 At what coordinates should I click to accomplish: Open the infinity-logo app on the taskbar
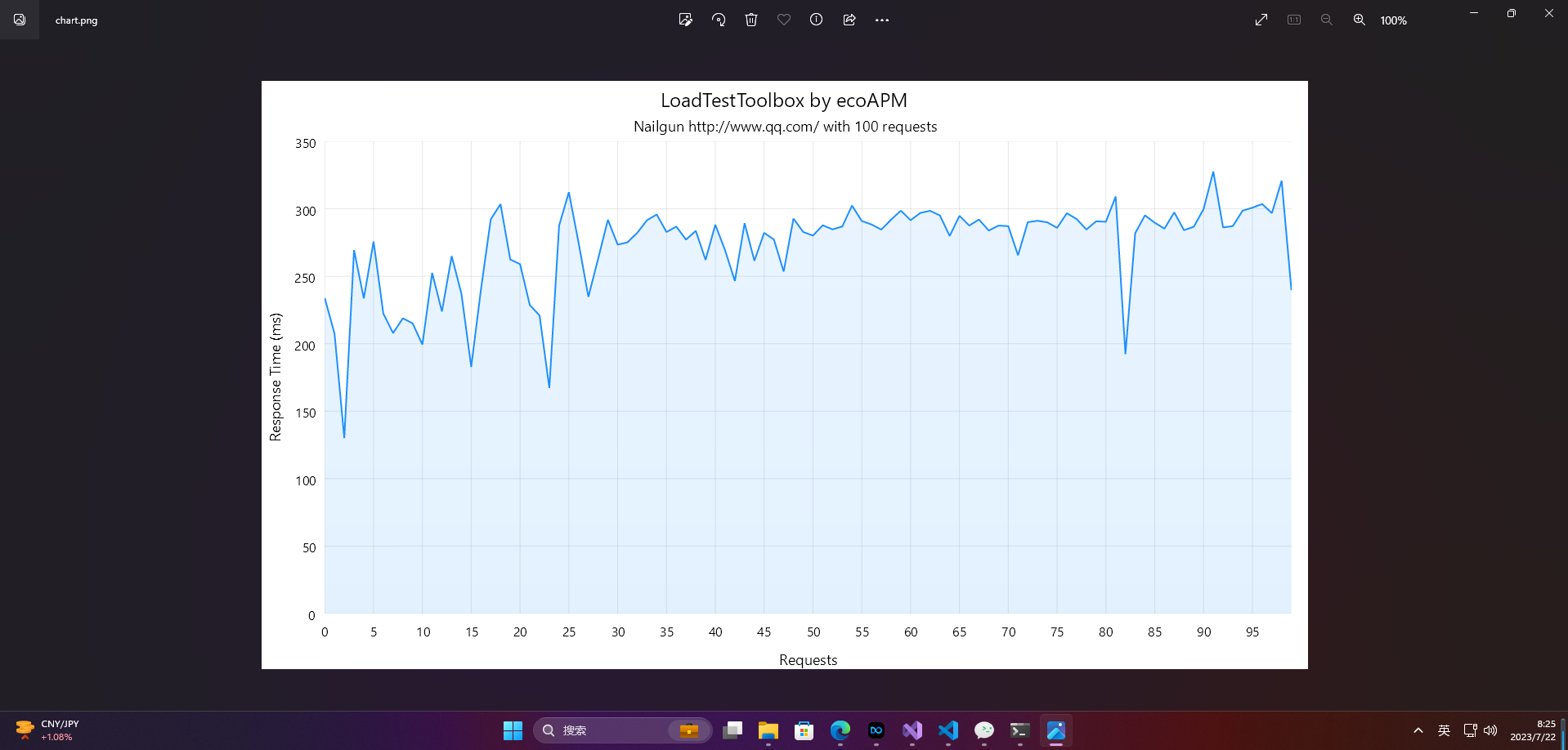[x=876, y=730]
